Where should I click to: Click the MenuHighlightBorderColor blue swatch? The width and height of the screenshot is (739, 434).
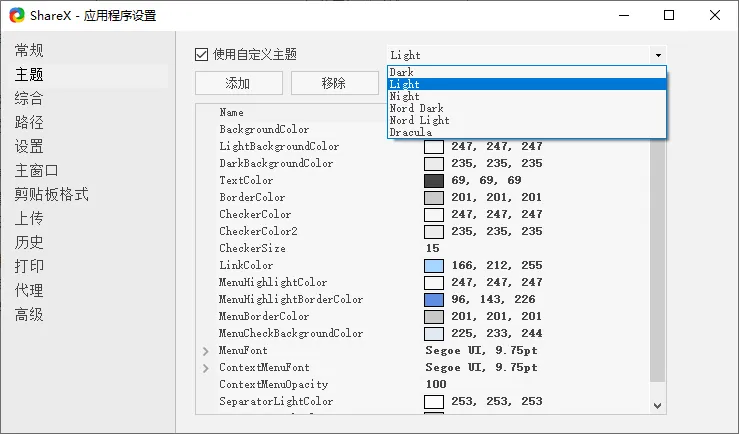click(434, 299)
